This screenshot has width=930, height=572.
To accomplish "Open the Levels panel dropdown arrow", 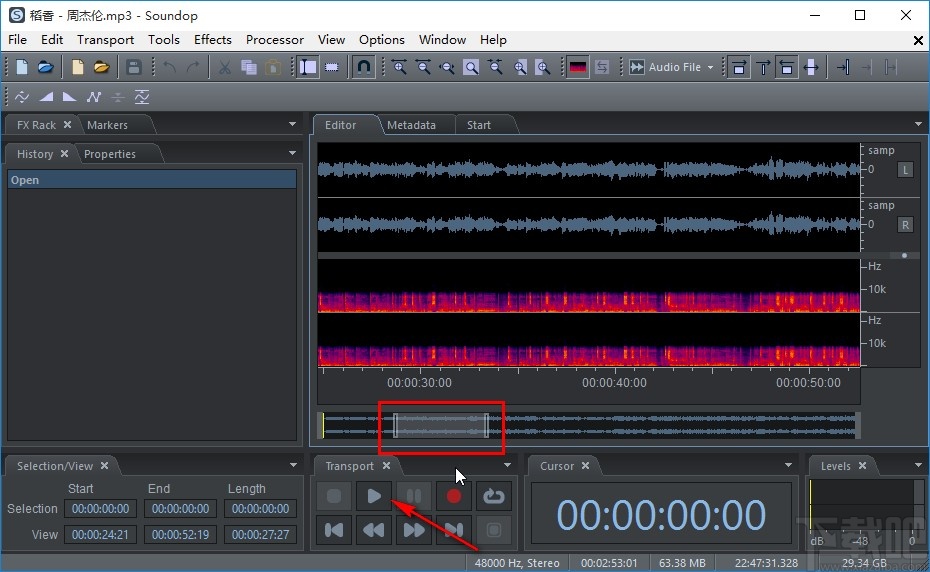I will pyautogui.click(x=918, y=465).
